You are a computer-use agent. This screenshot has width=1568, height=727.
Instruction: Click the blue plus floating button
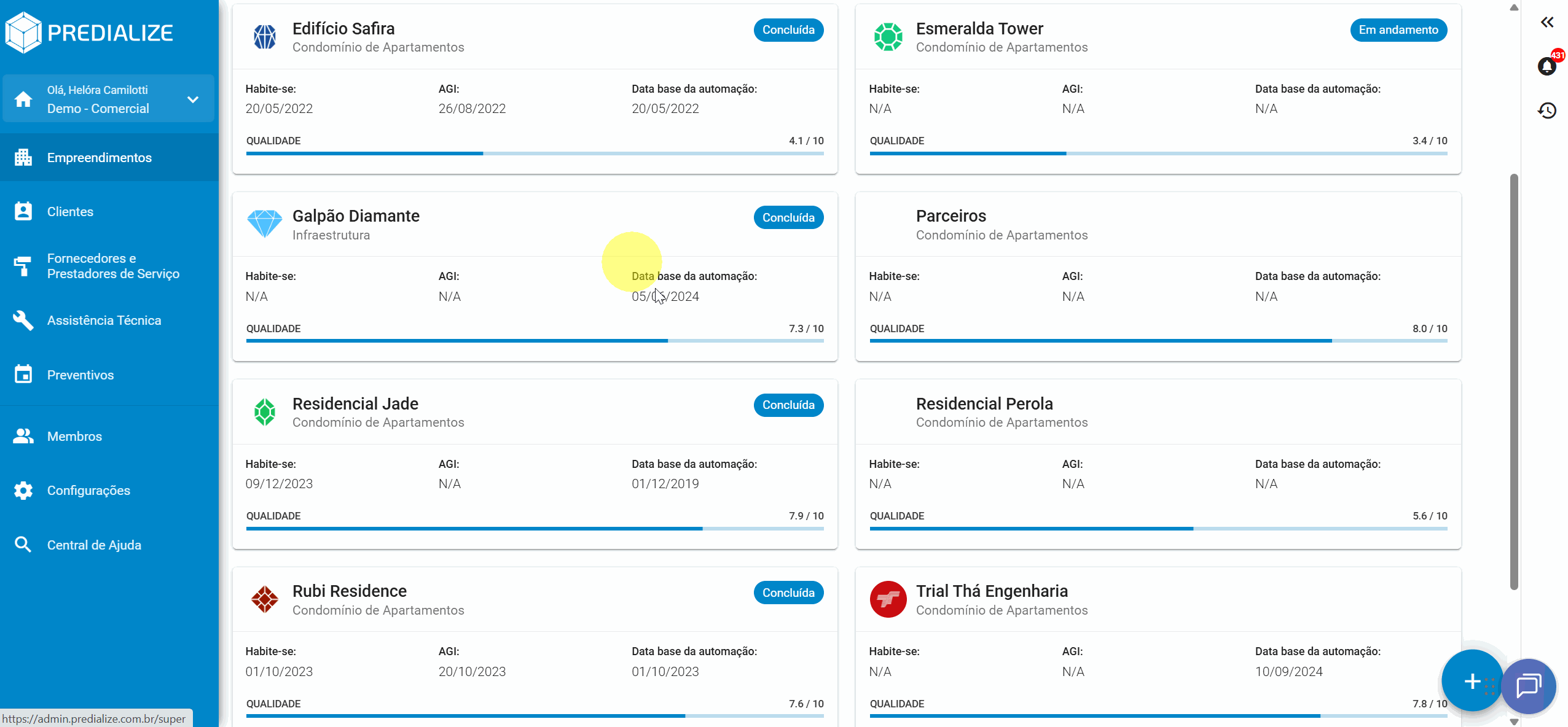tap(1472, 681)
